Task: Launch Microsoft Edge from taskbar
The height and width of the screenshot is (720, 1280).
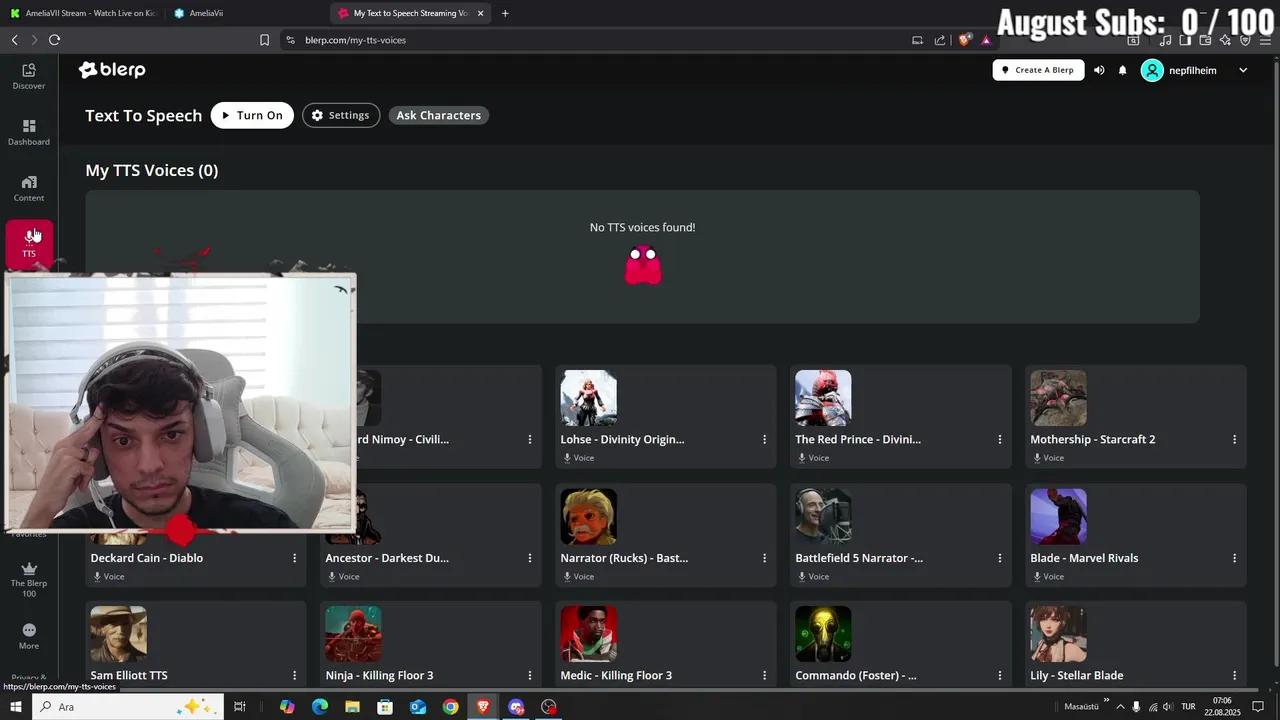Action: pyautogui.click(x=320, y=707)
